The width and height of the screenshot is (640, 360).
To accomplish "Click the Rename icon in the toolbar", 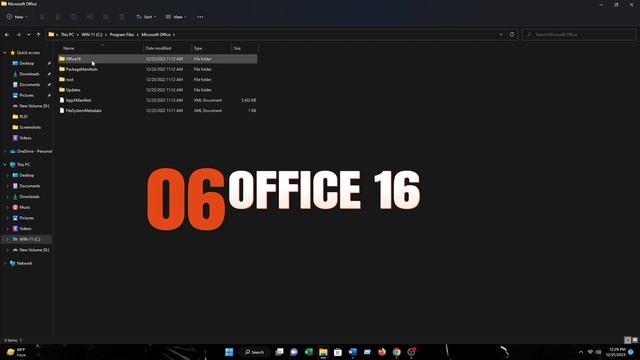I will [x=90, y=17].
